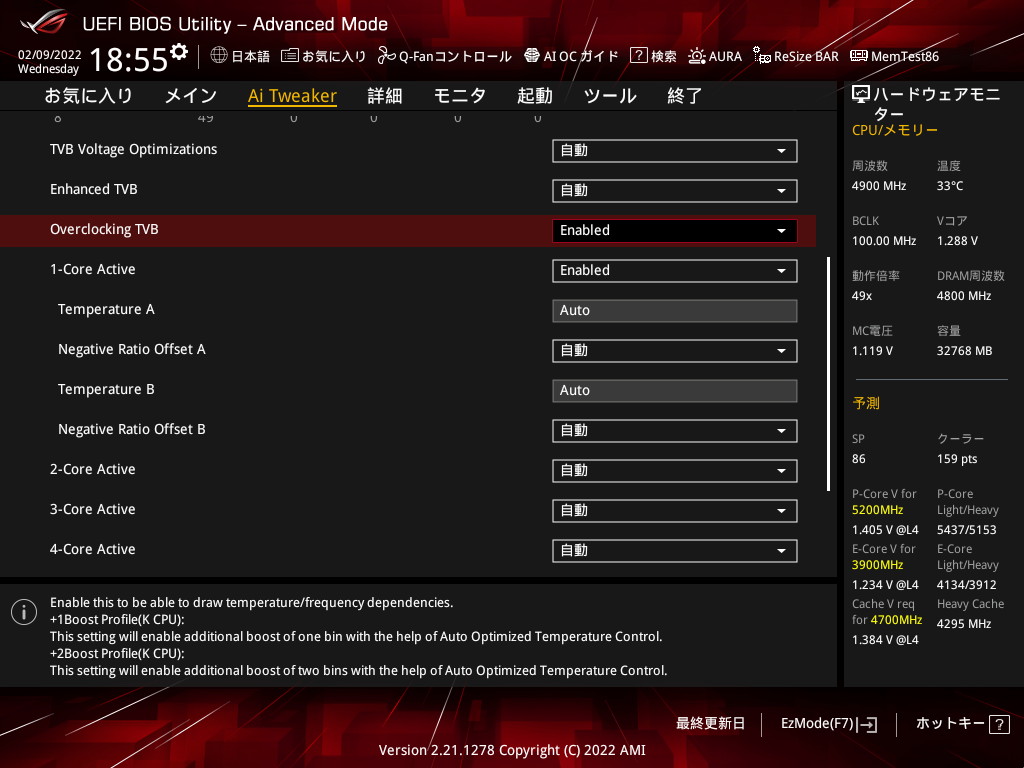1024x768 pixels.
Task: Click 日本語 language label
Action: (x=251, y=56)
